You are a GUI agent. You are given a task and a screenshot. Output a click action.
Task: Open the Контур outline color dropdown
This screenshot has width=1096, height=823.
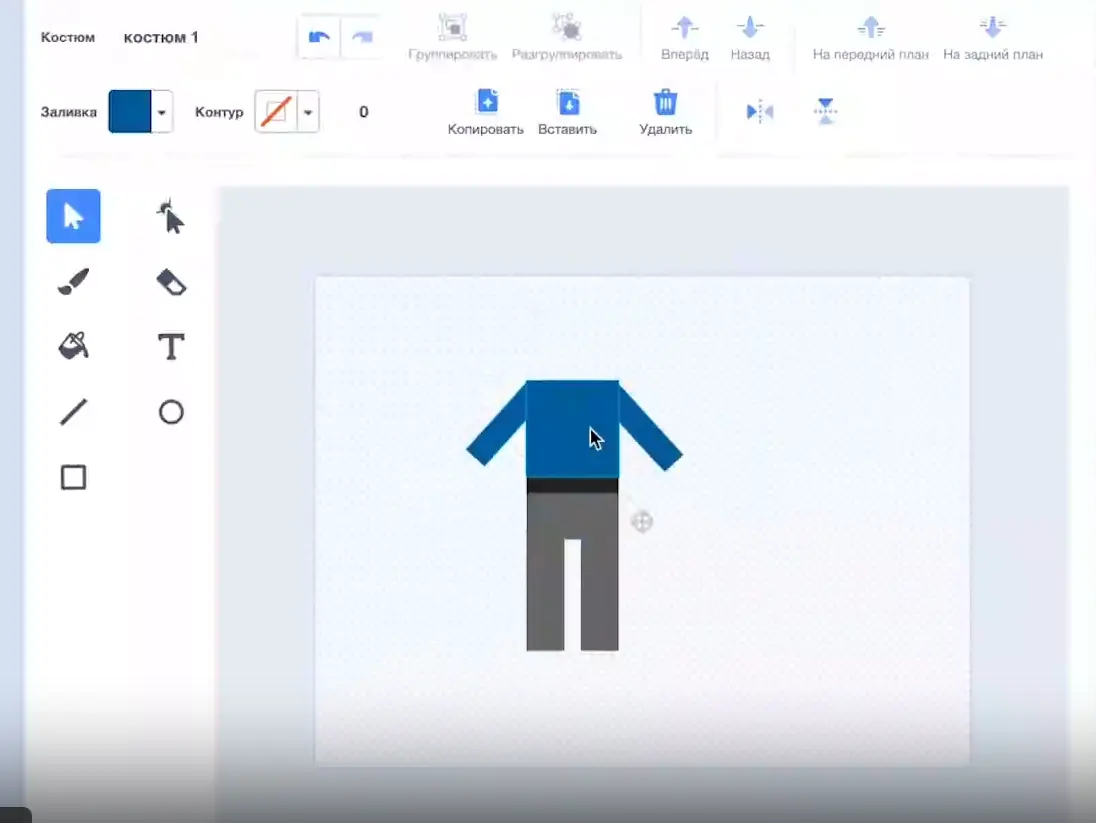tap(308, 112)
